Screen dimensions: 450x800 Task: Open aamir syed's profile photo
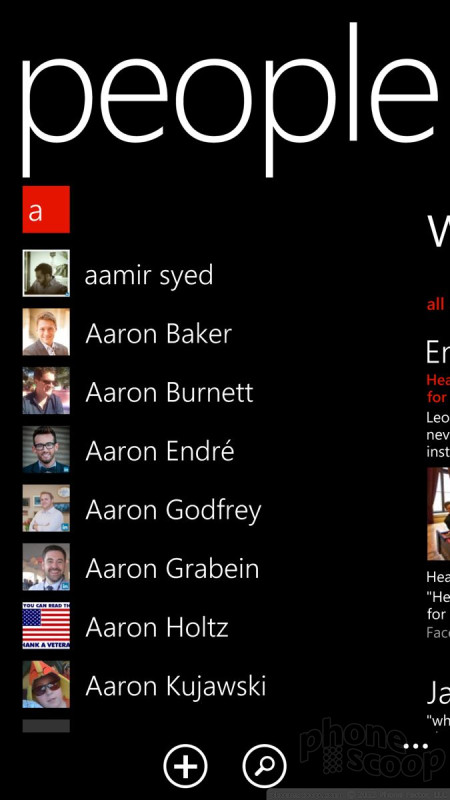click(x=46, y=273)
